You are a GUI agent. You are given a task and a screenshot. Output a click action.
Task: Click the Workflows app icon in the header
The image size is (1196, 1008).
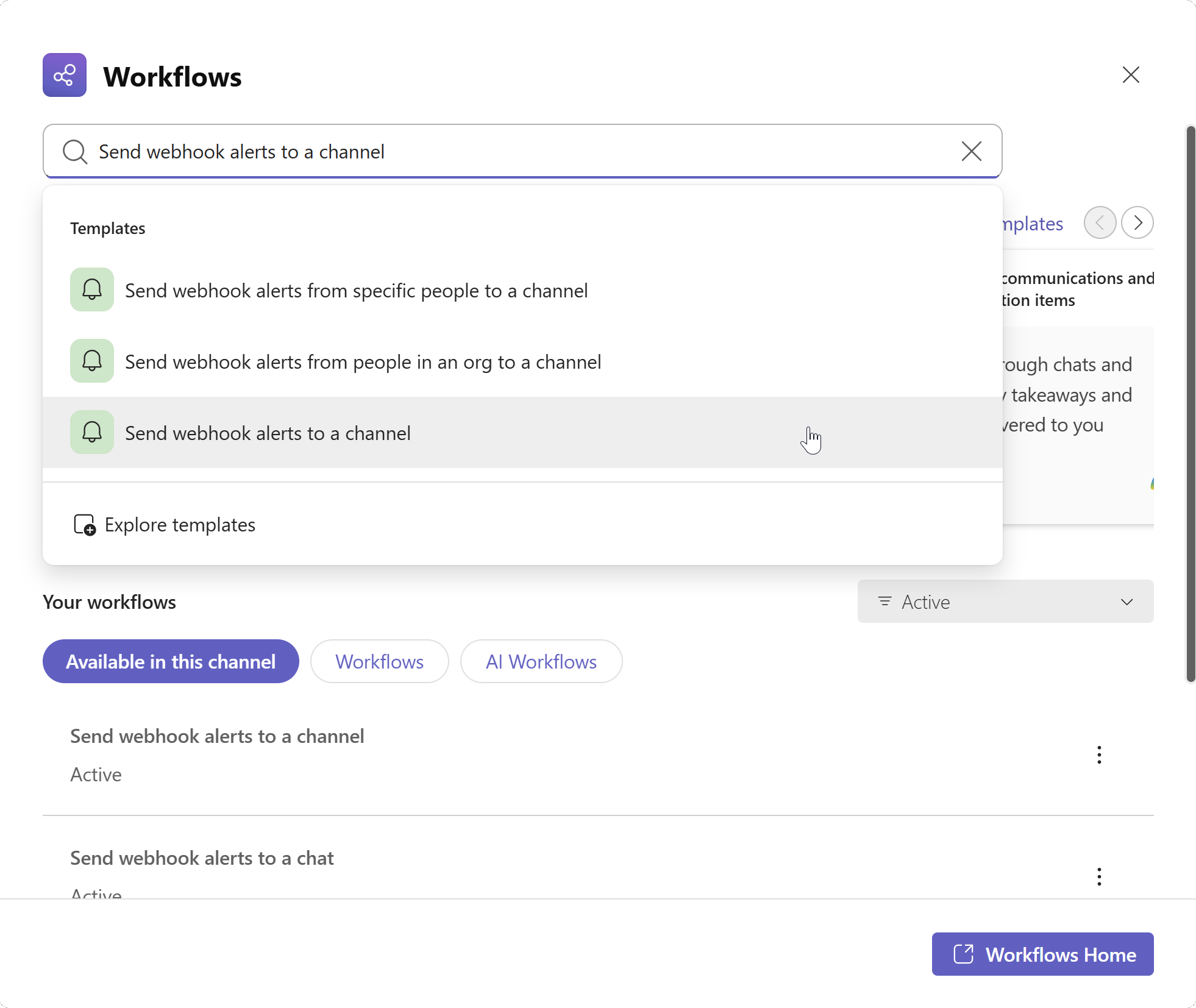coord(65,75)
